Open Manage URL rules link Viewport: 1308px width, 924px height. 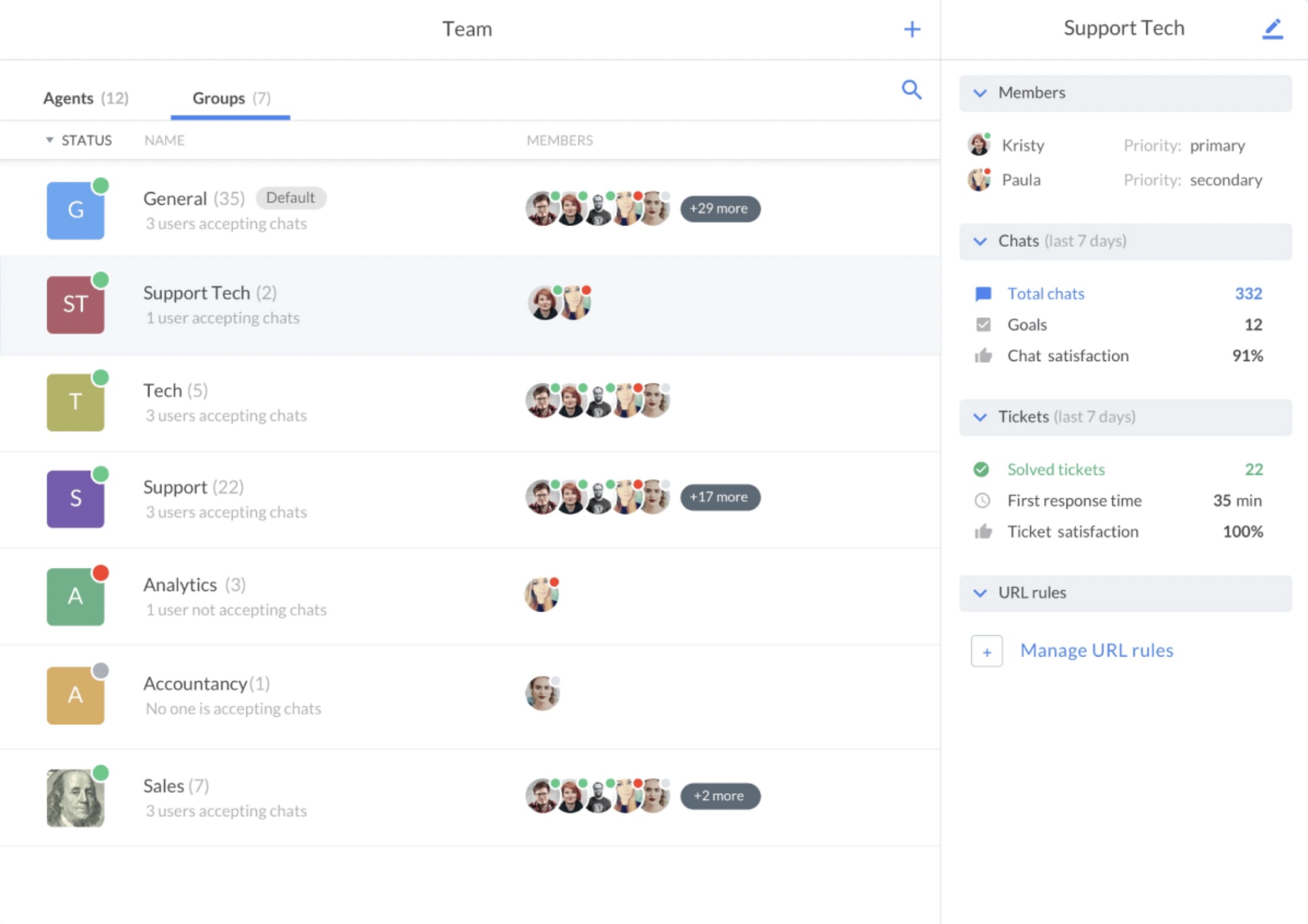click(1096, 650)
